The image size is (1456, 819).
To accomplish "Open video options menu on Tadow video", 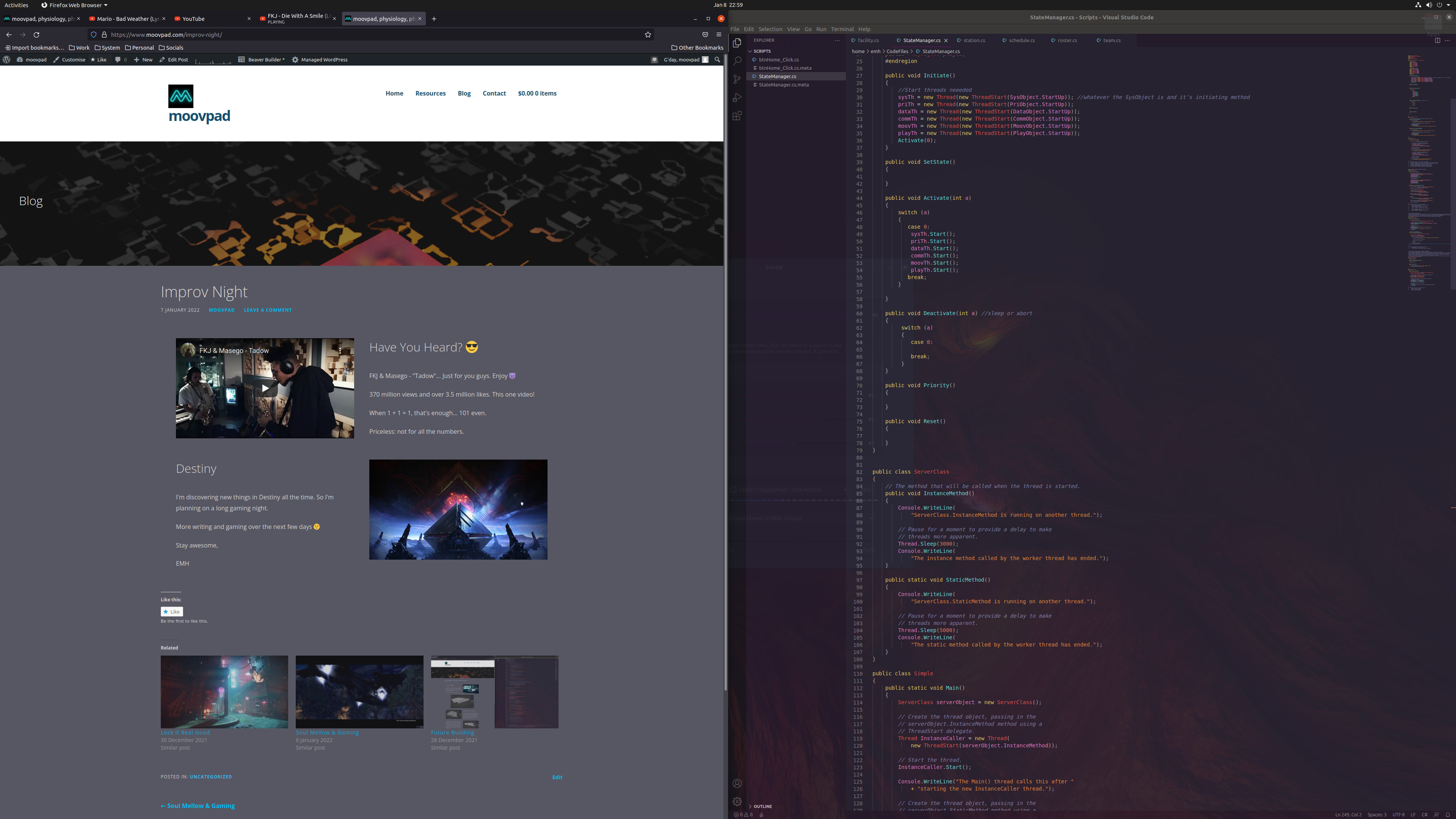I will click(340, 351).
